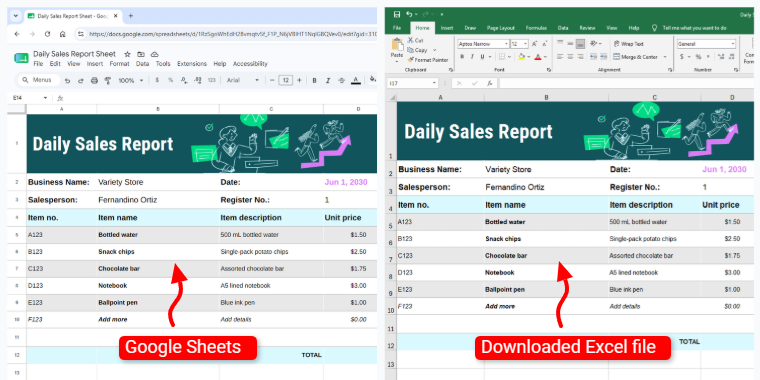Click Cut in Excel's Clipboard group
The image size is (760, 380).
tap(415, 41)
